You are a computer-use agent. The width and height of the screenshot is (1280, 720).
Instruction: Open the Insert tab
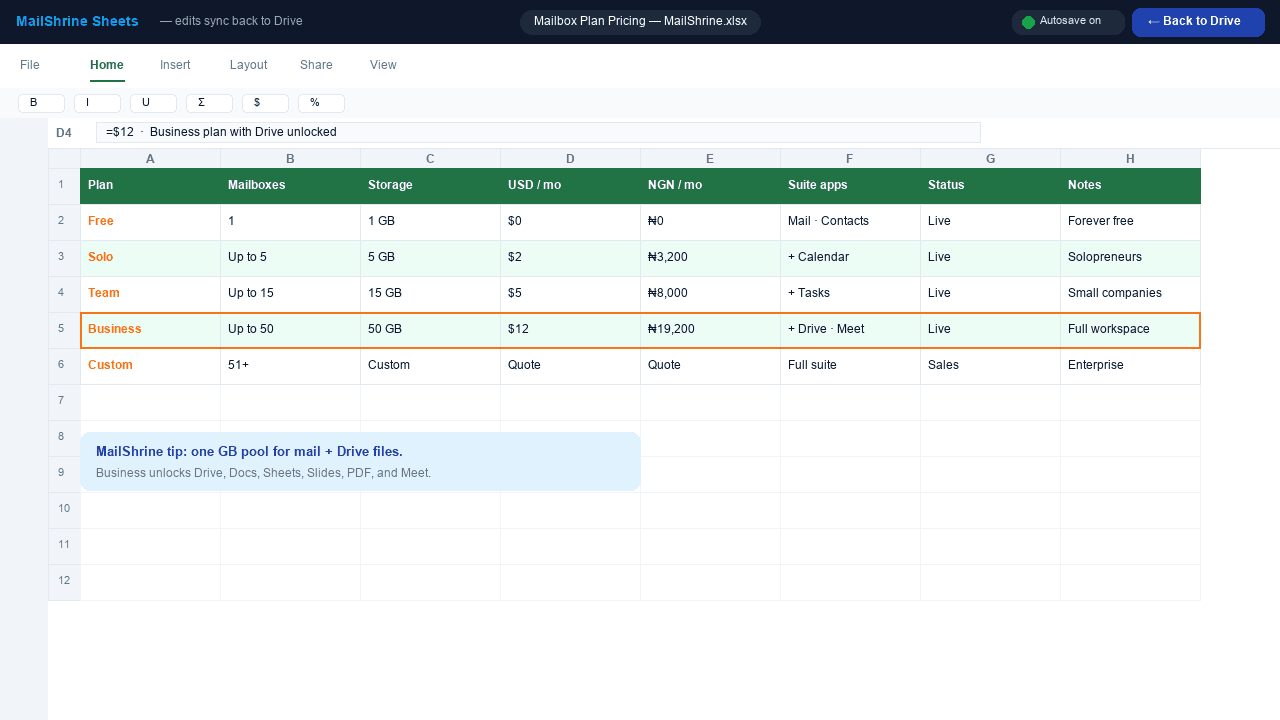point(175,65)
